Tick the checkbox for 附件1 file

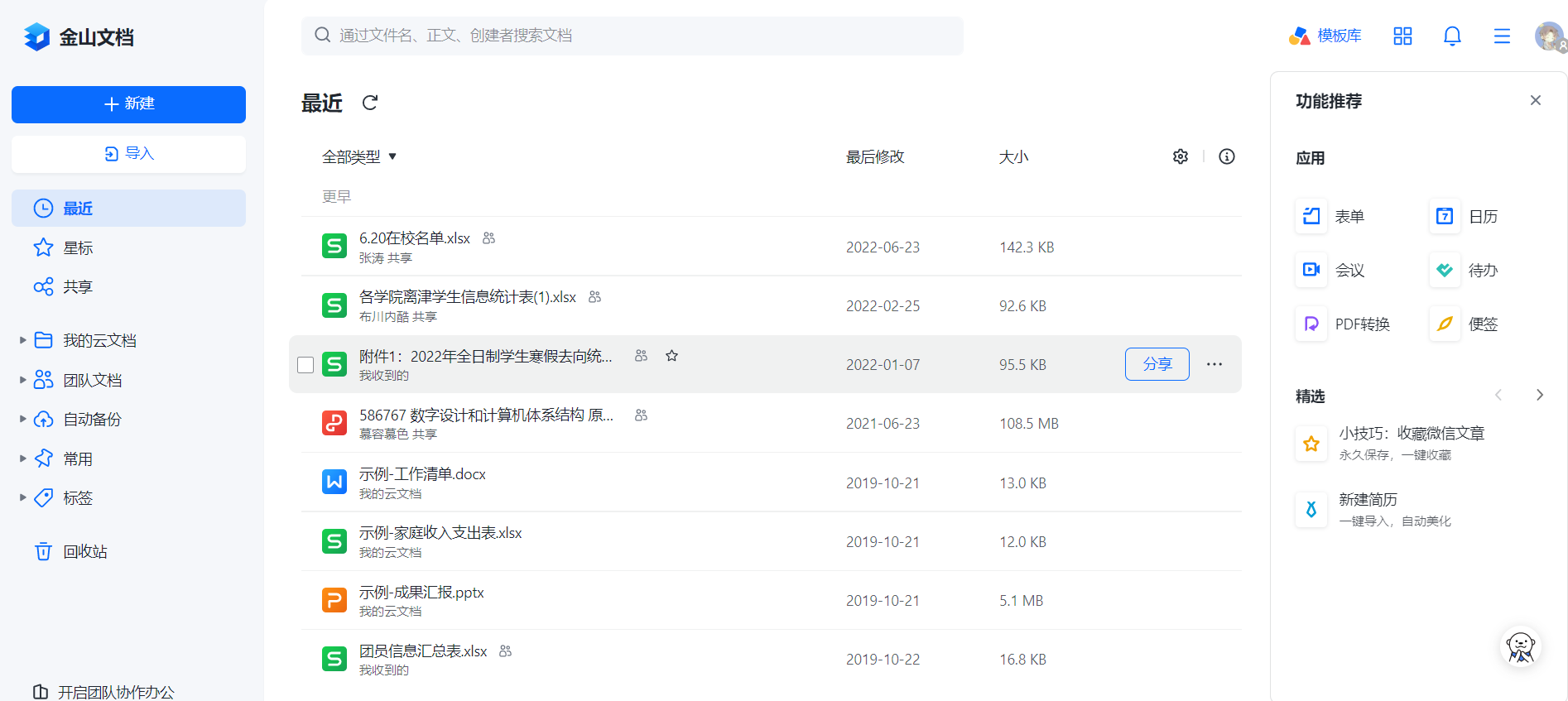pos(305,365)
